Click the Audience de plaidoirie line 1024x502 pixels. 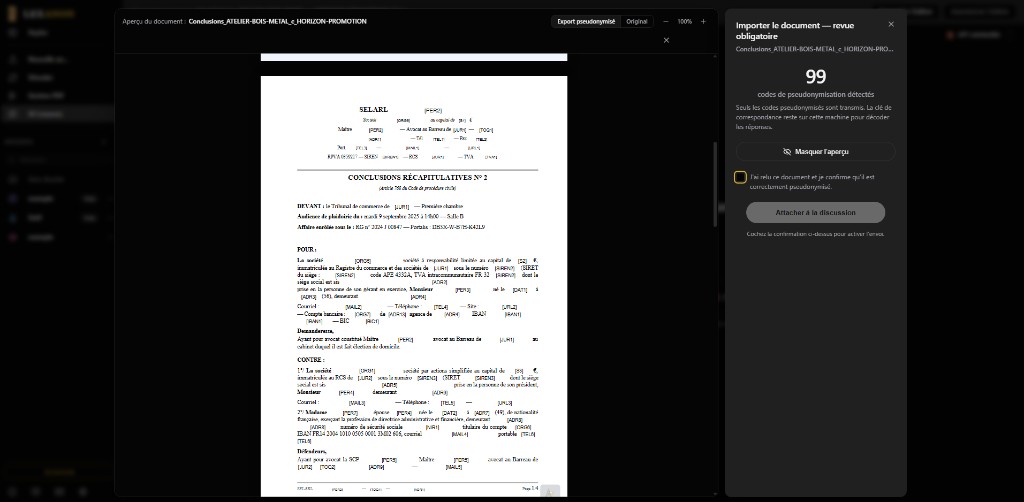[381, 216]
